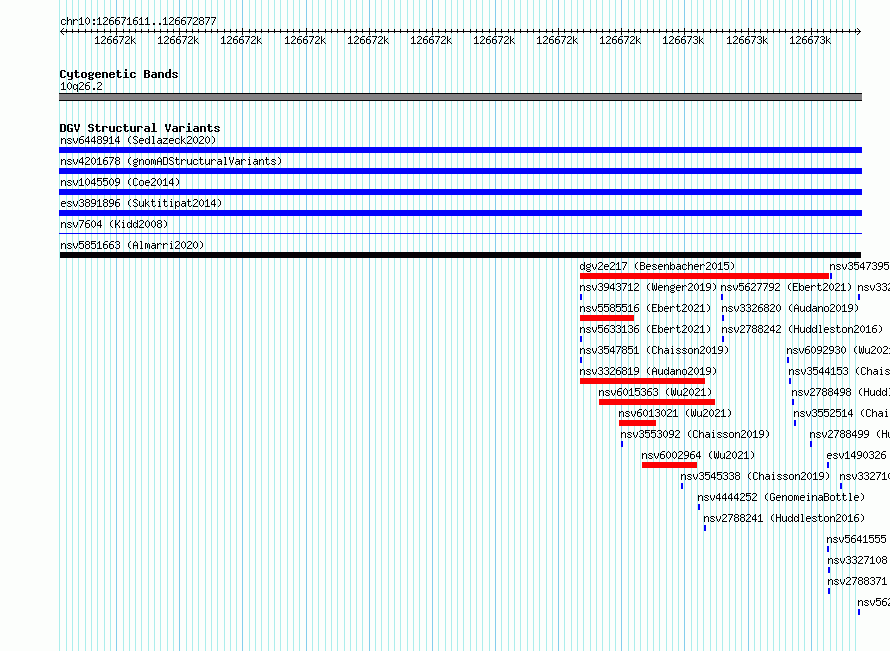Image resolution: width=890 pixels, height=651 pixels.
Task: Open the nsv5641555 variant label
Action: pyautogui.click(x=857, y=539)
